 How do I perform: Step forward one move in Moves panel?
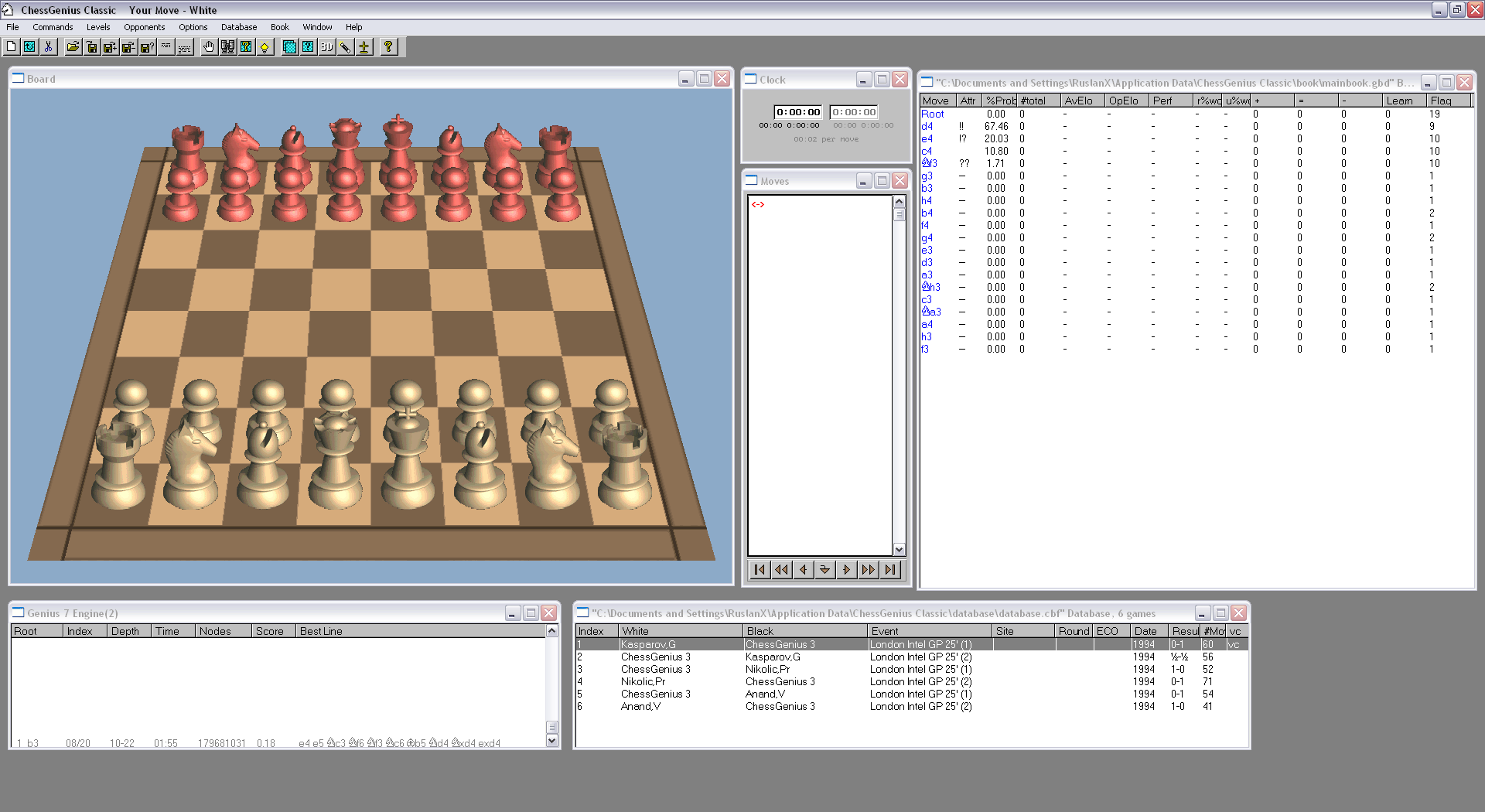(x=846, y=570)
